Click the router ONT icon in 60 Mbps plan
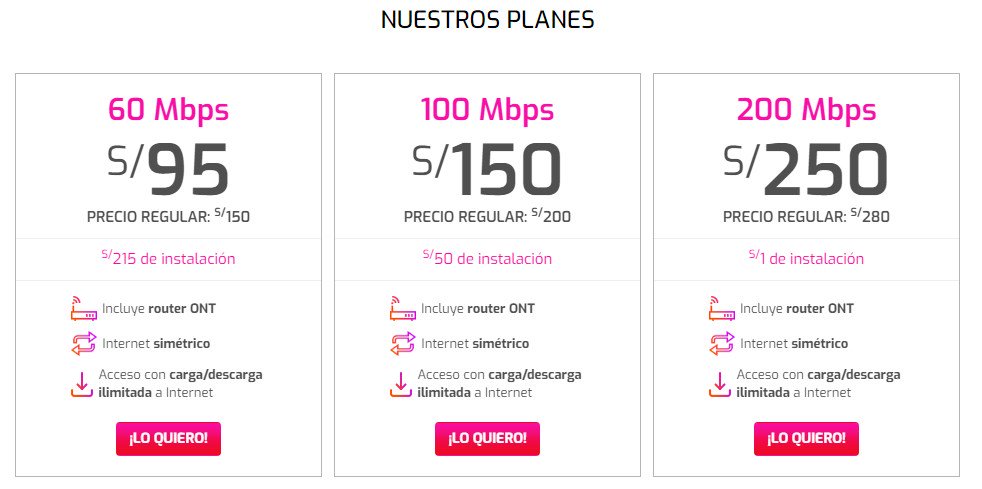 tap(83, 309)
